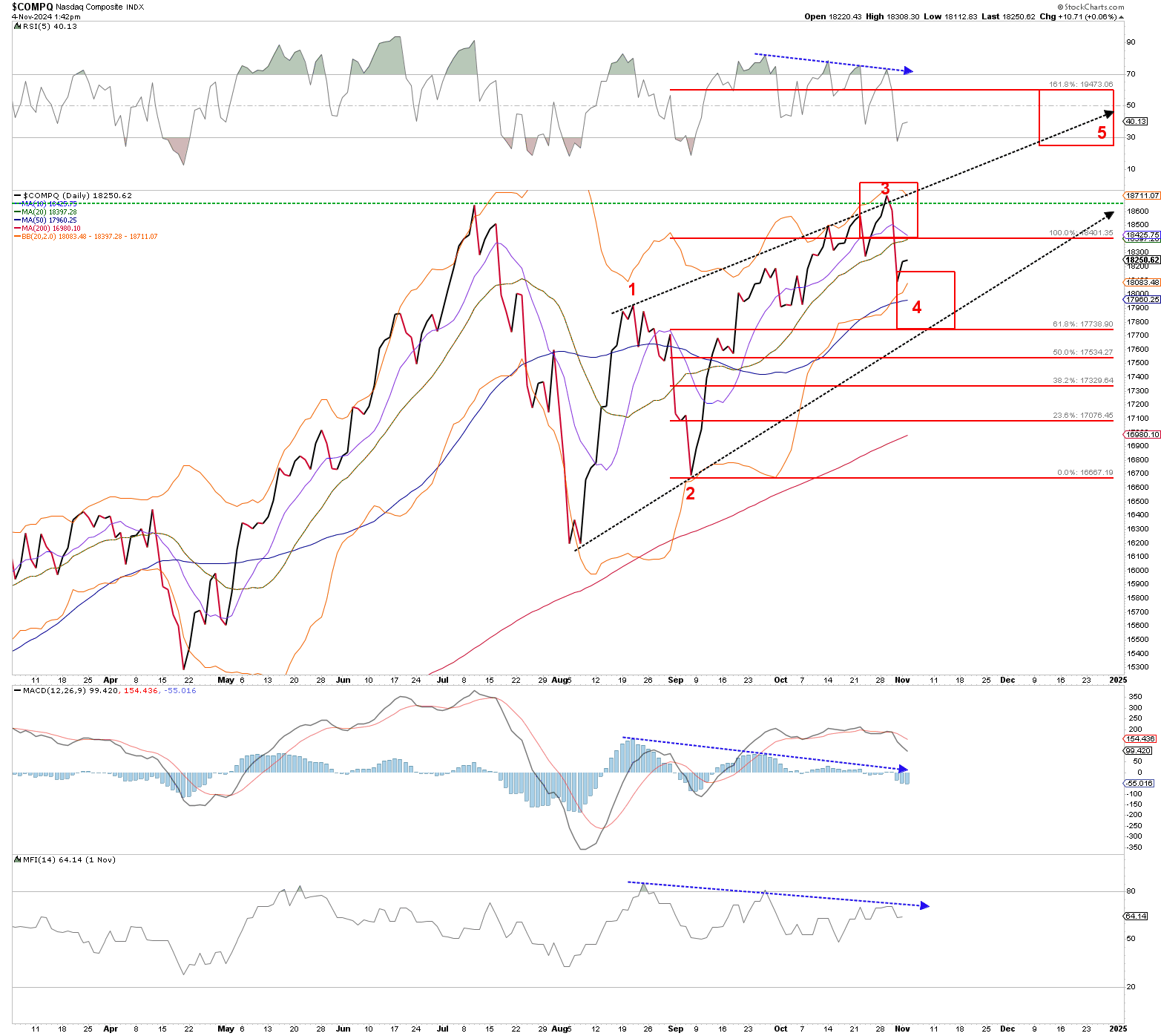1161x1036 pixels.
Task: Click '2025' on the date axis below MFI panel
Action: 1118,1029
